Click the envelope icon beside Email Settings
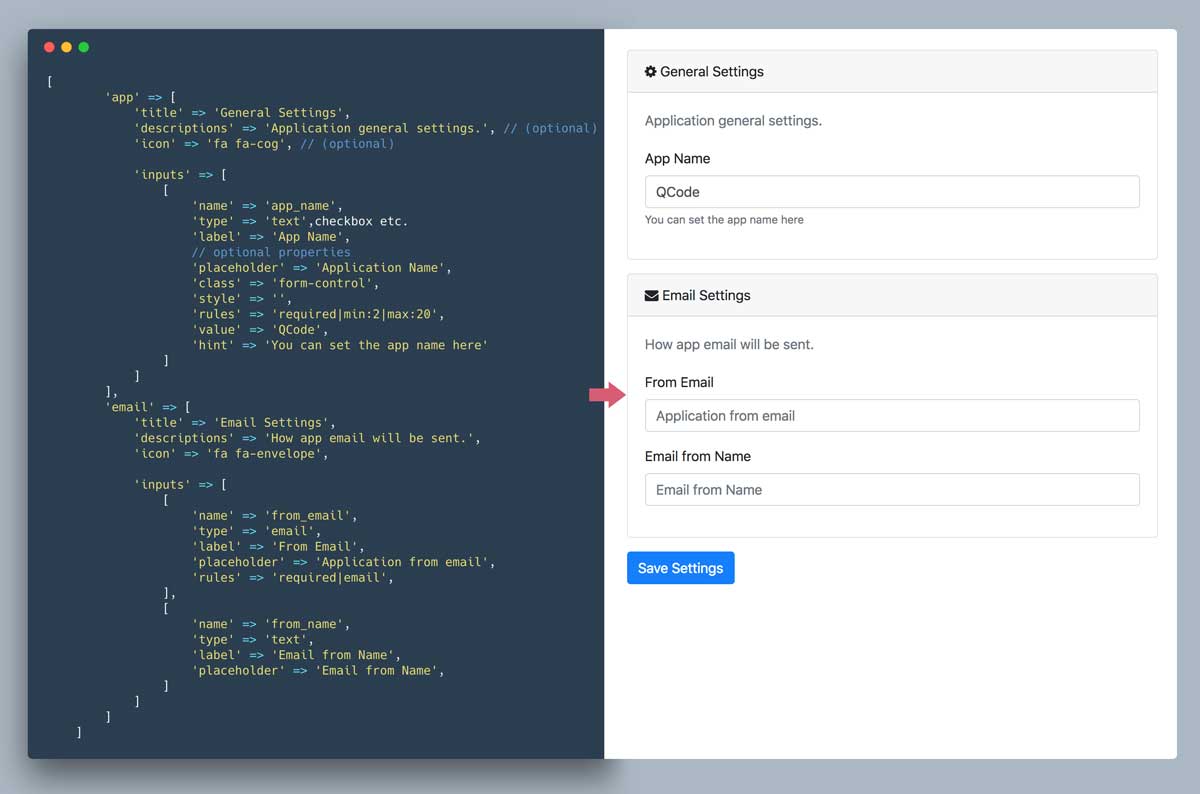 pyautogui.click(x=653, y=295)
